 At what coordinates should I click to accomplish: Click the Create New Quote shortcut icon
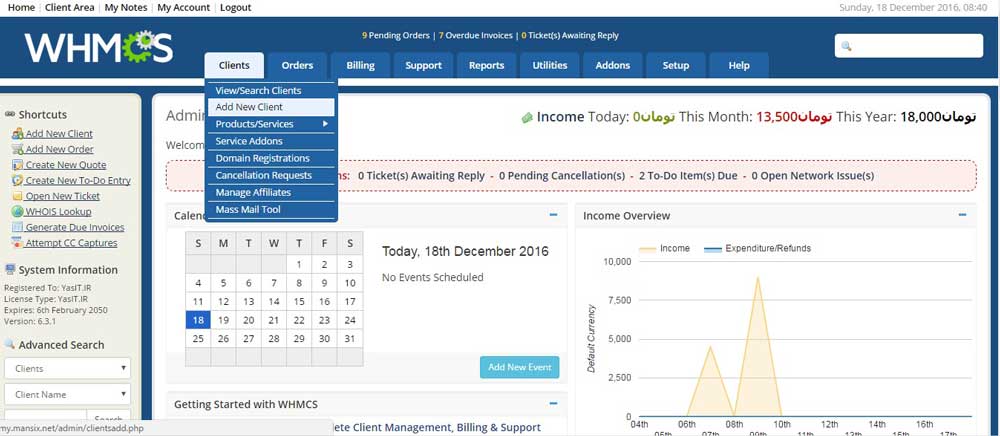point(17,165)
